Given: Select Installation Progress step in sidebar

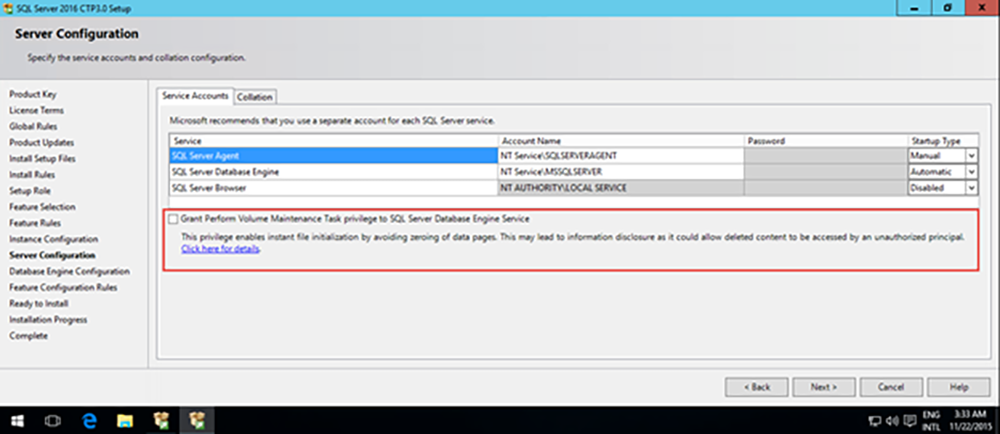Looking at the screenshot, I should tap(48, 320).
